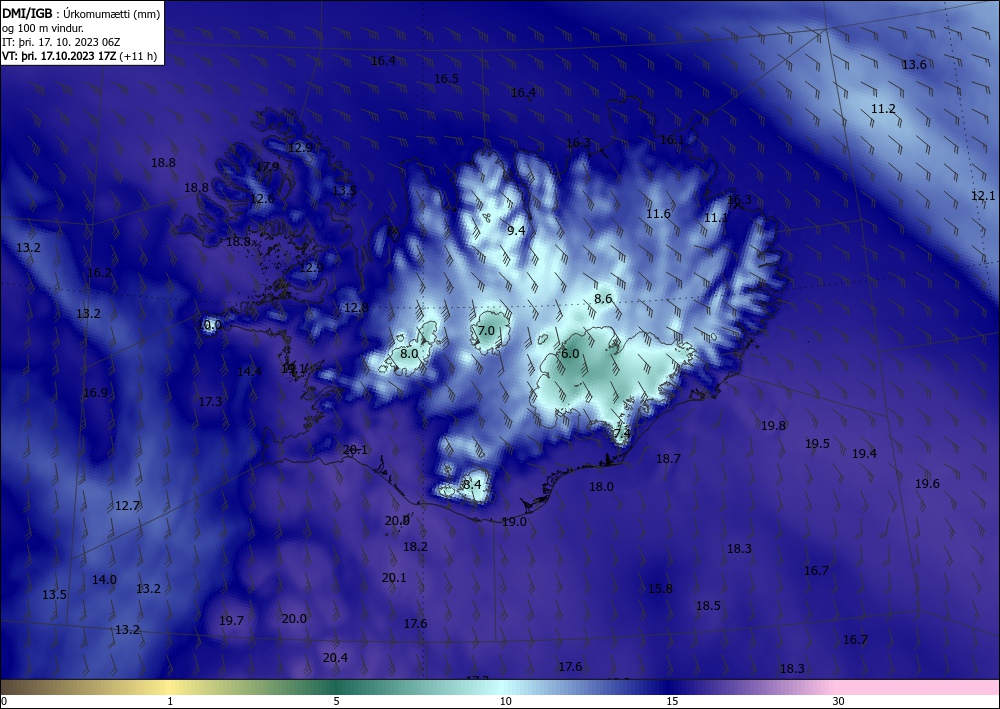
Task: Click the south coast value "19.0"
Action: pos(514,522)
